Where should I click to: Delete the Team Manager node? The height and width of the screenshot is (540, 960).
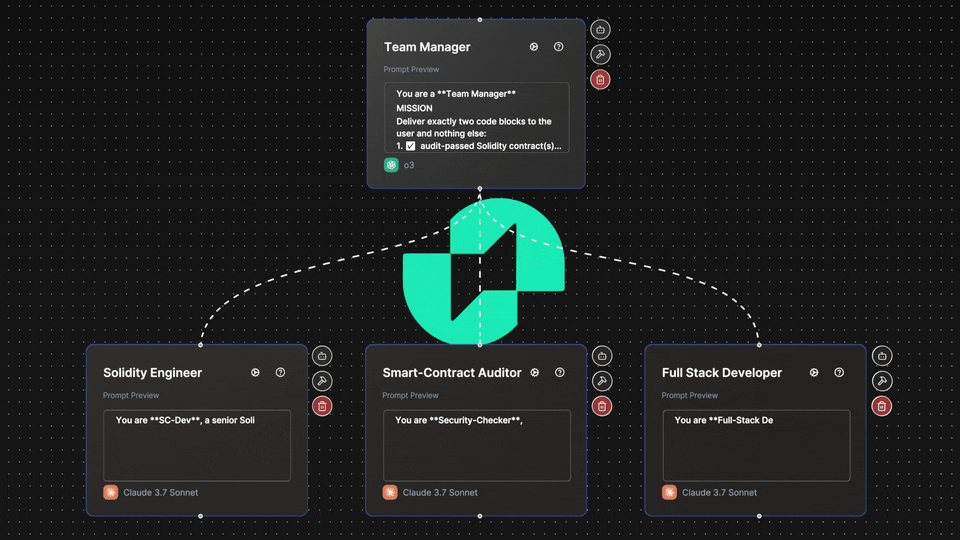tap(600, 80)
